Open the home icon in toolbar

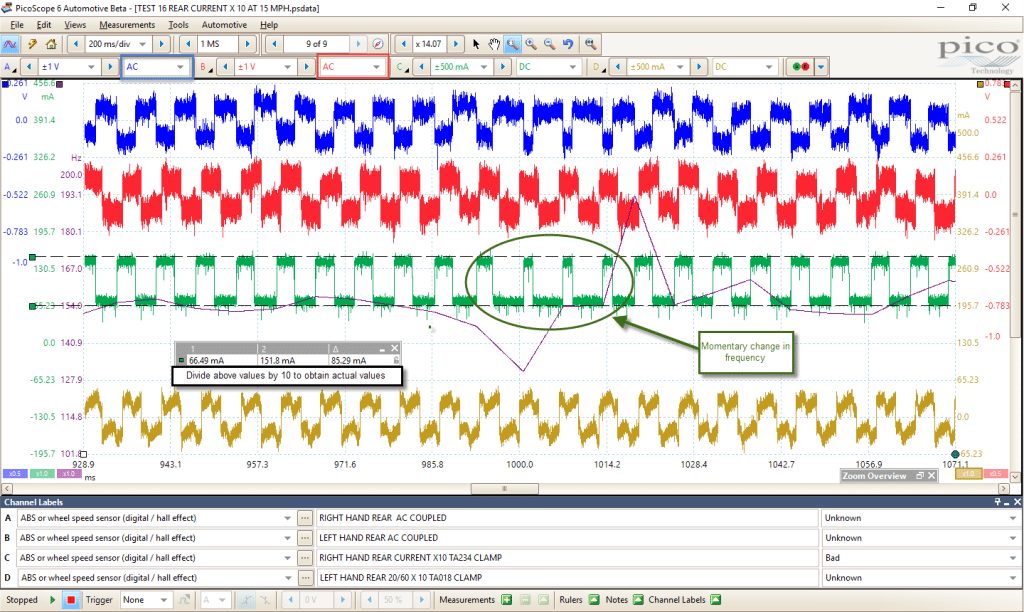point(51,44)
